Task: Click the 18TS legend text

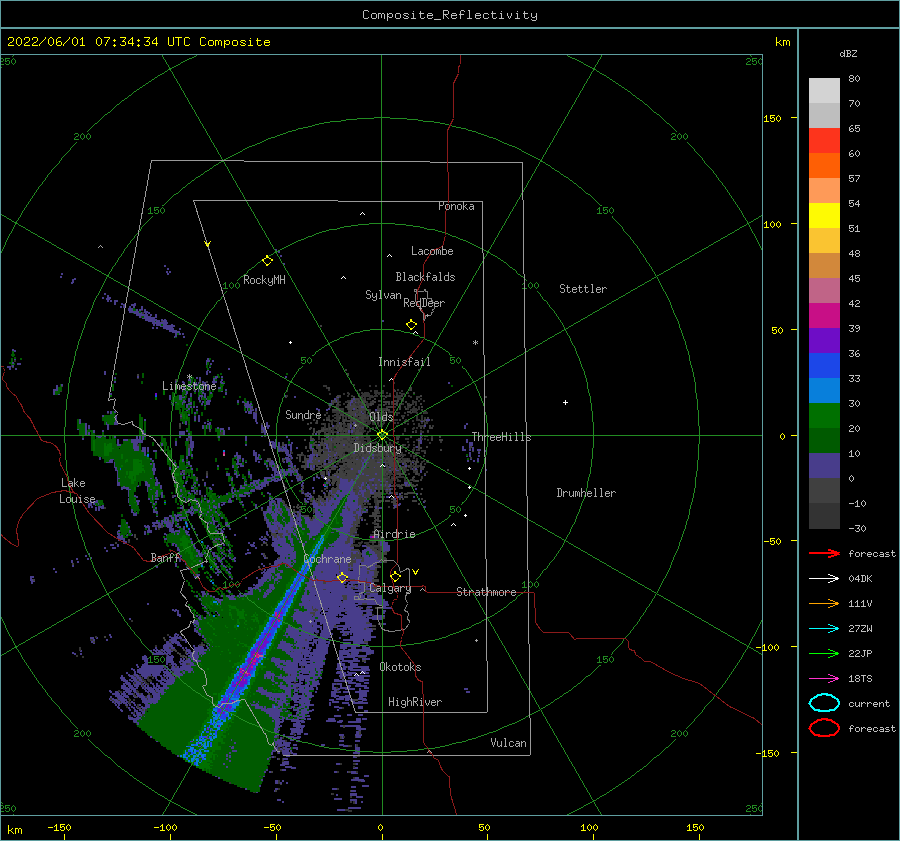Action: tap(860, 679)
